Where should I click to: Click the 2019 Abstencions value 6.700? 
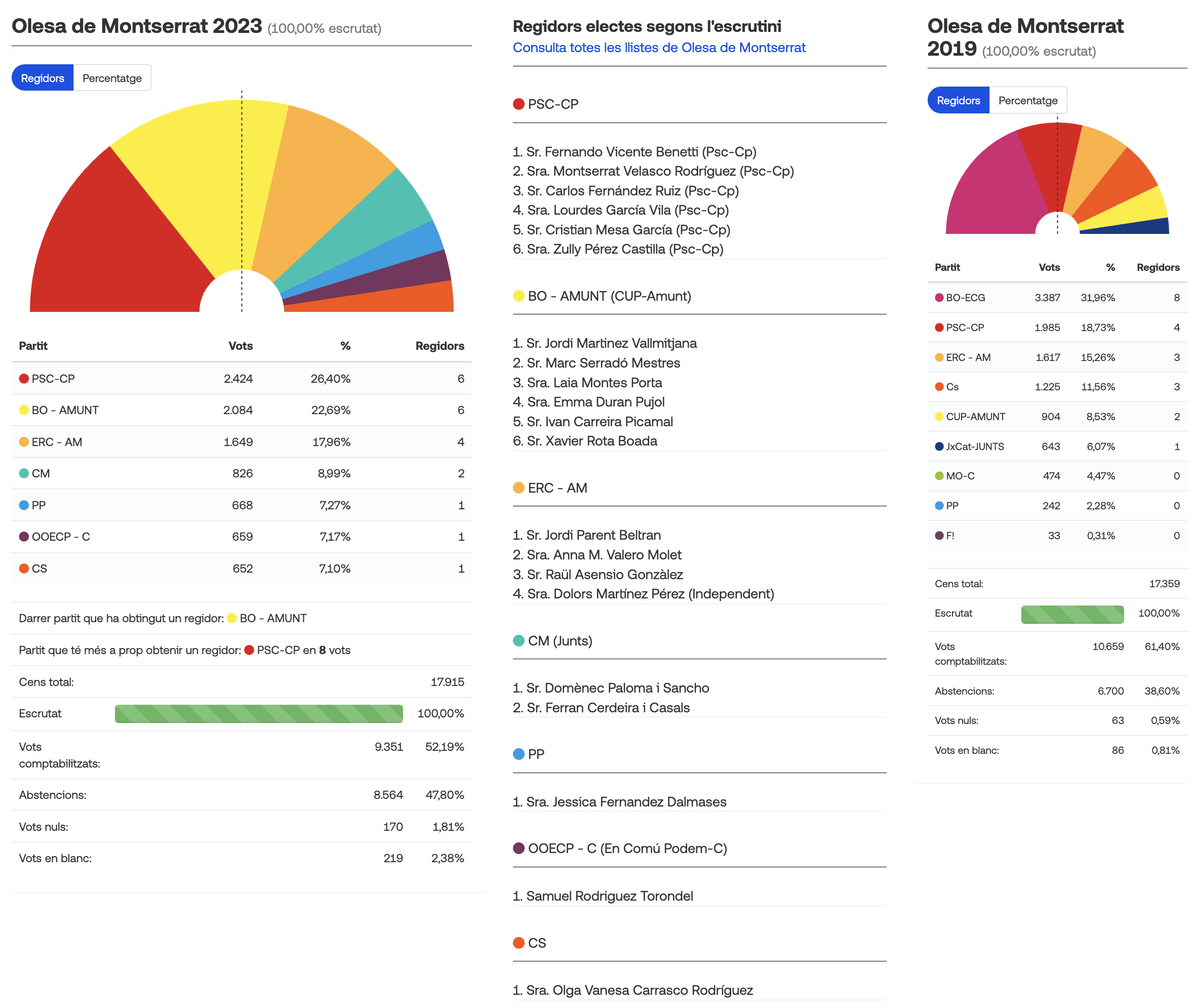[x=1110, y=691]
